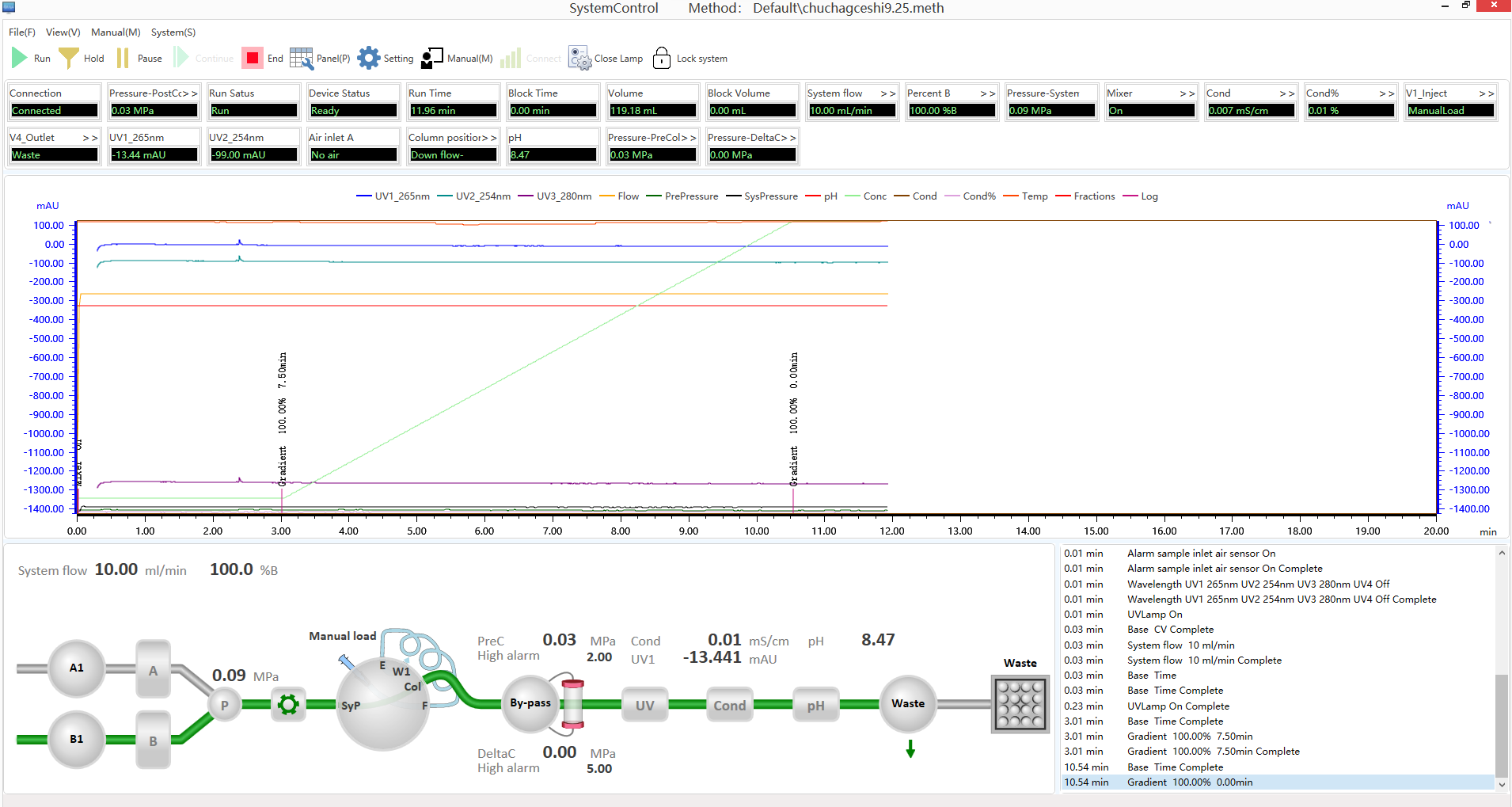Image resolution: width=1512 pixels, height=807 pixels.
Task: Open the File(F) menu
Action: pos(21,32)
